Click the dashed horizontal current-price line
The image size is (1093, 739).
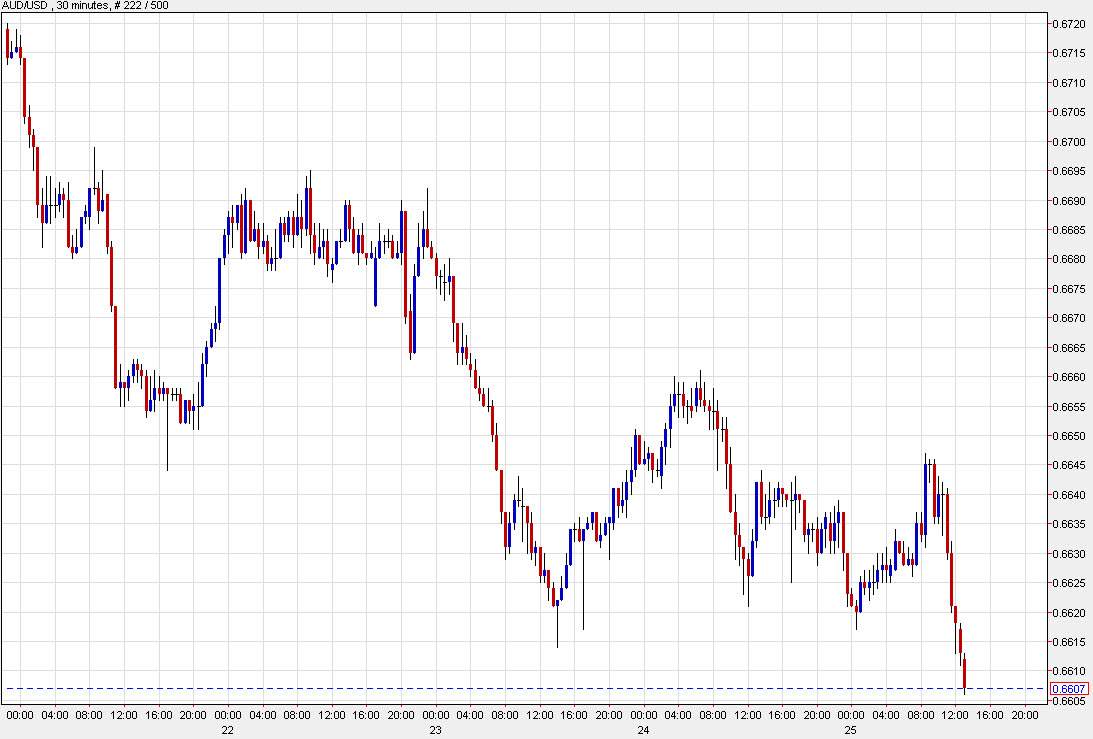500,688
